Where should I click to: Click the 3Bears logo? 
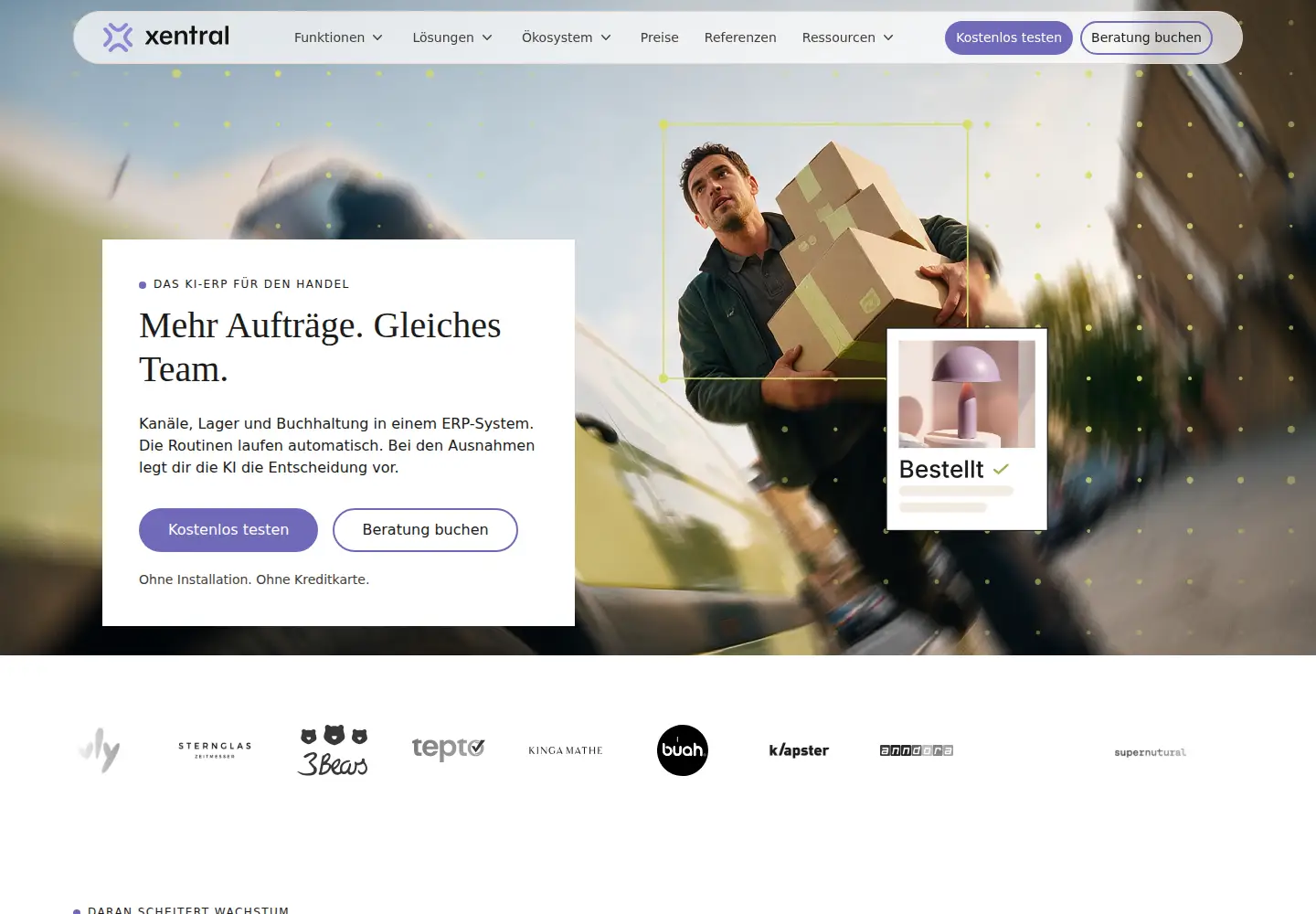(333, 750)
